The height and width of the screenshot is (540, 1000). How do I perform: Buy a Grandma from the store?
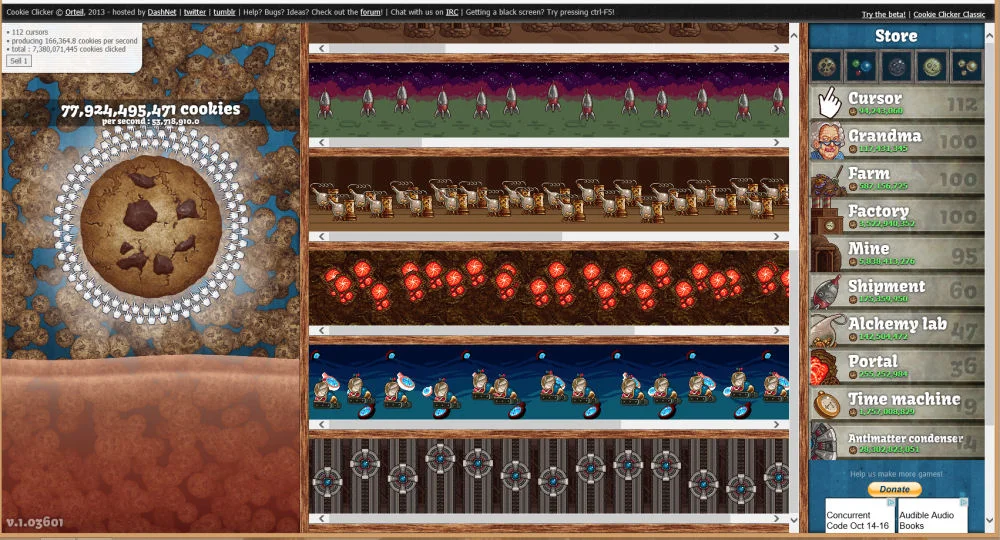897,140
